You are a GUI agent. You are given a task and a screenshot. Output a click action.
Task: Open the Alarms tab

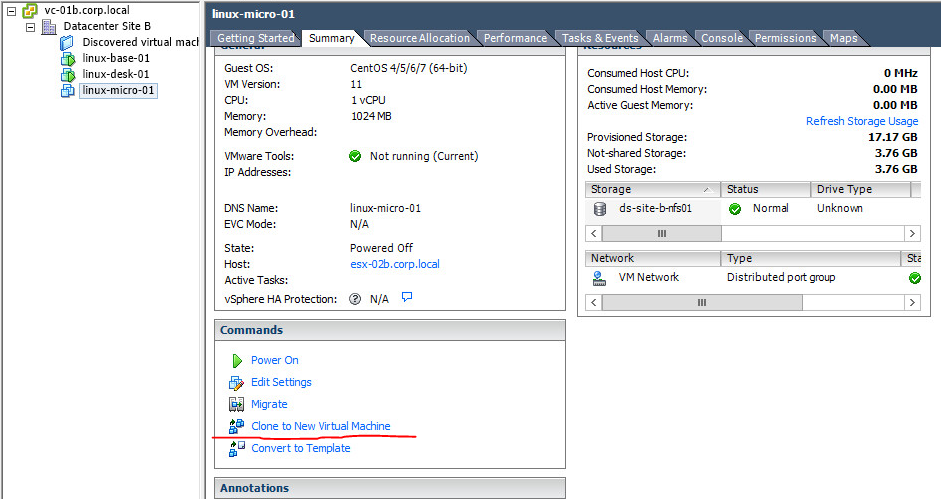[x=670, y=38]
